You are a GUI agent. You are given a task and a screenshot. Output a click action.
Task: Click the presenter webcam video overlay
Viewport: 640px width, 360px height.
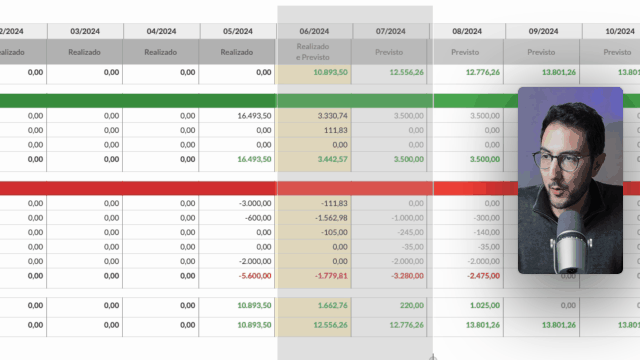coord(570,180)
